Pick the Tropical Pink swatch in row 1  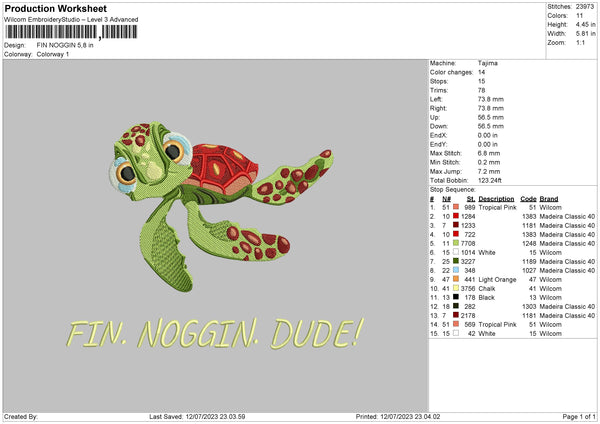pyautogui.click(x=456, y=207)
